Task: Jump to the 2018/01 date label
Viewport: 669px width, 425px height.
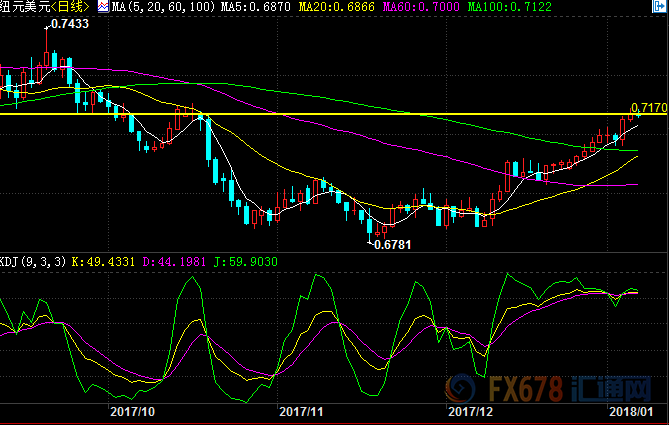Action: [x=631, y=411]
